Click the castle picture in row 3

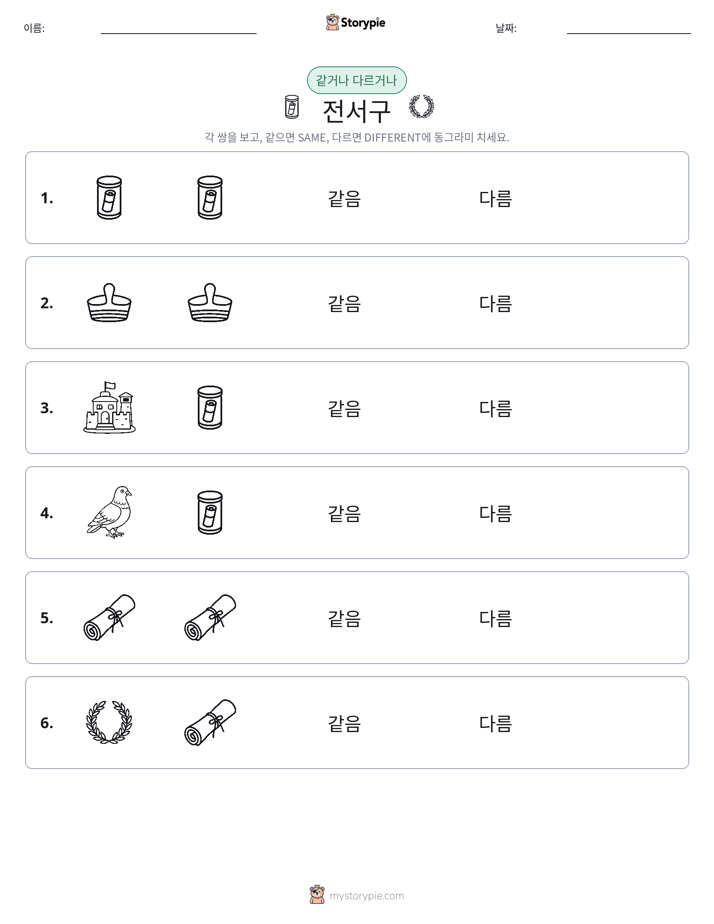[110, 408]
